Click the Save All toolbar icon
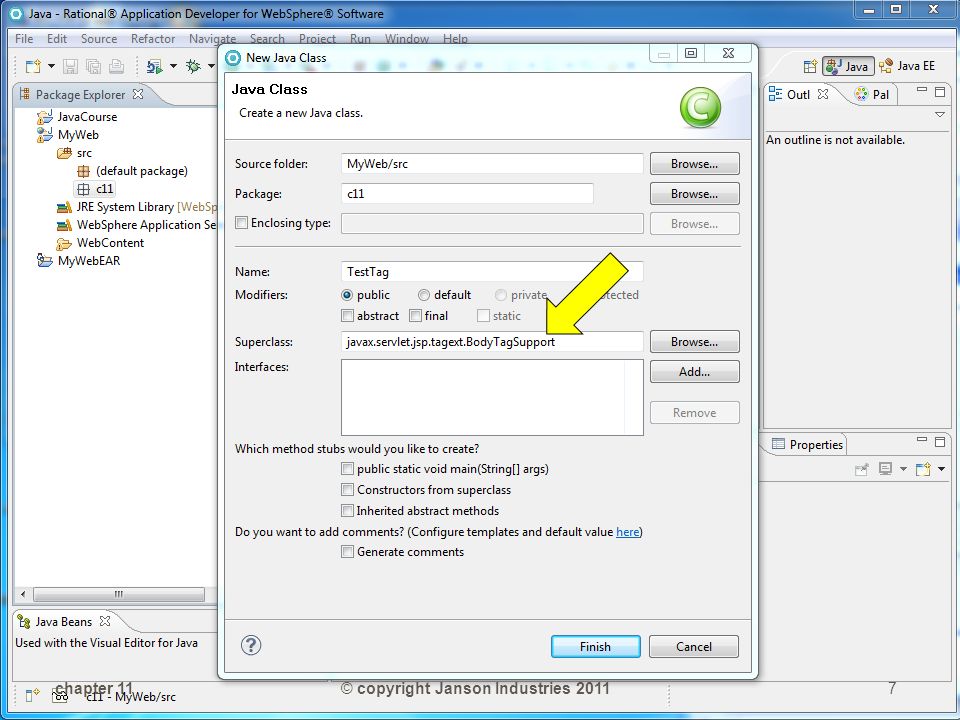This screenshot has height=720, width=960. [x=93, y=66]
